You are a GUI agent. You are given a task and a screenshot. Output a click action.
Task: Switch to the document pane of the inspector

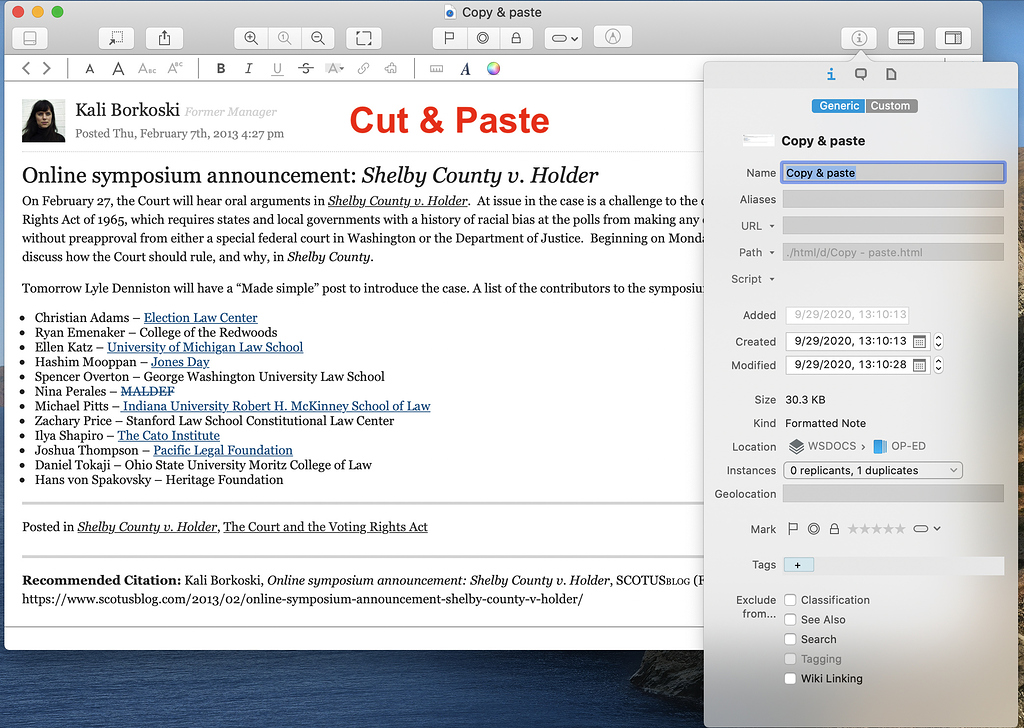click(891, 73)
